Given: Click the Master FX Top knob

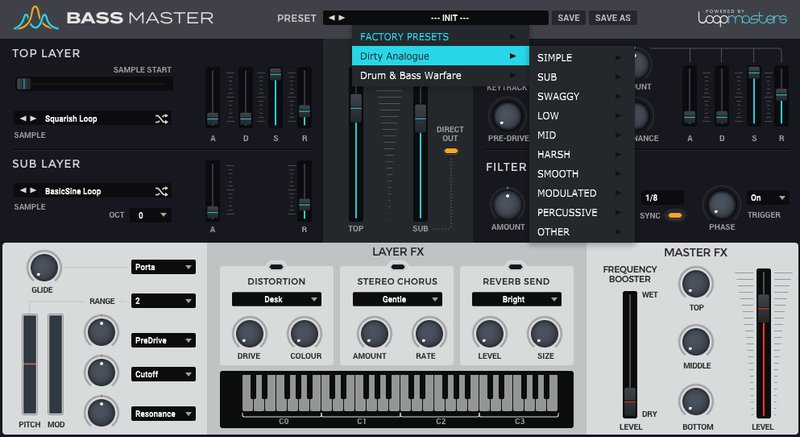Looking at the screenshot, I should [695, 283].
